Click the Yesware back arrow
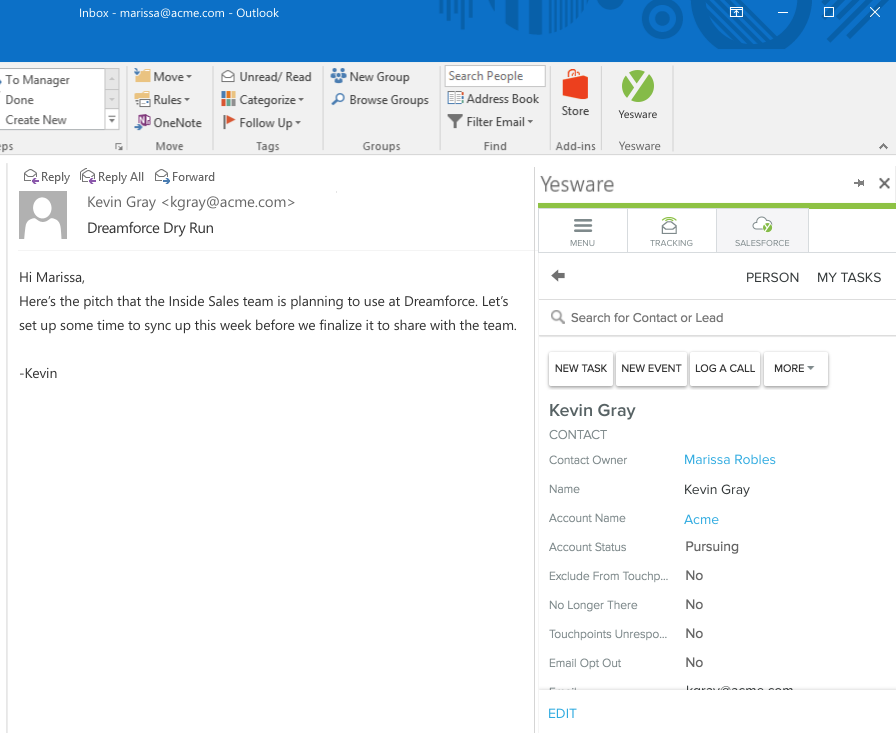The image size is (896, 733). (x=558, y=276)
